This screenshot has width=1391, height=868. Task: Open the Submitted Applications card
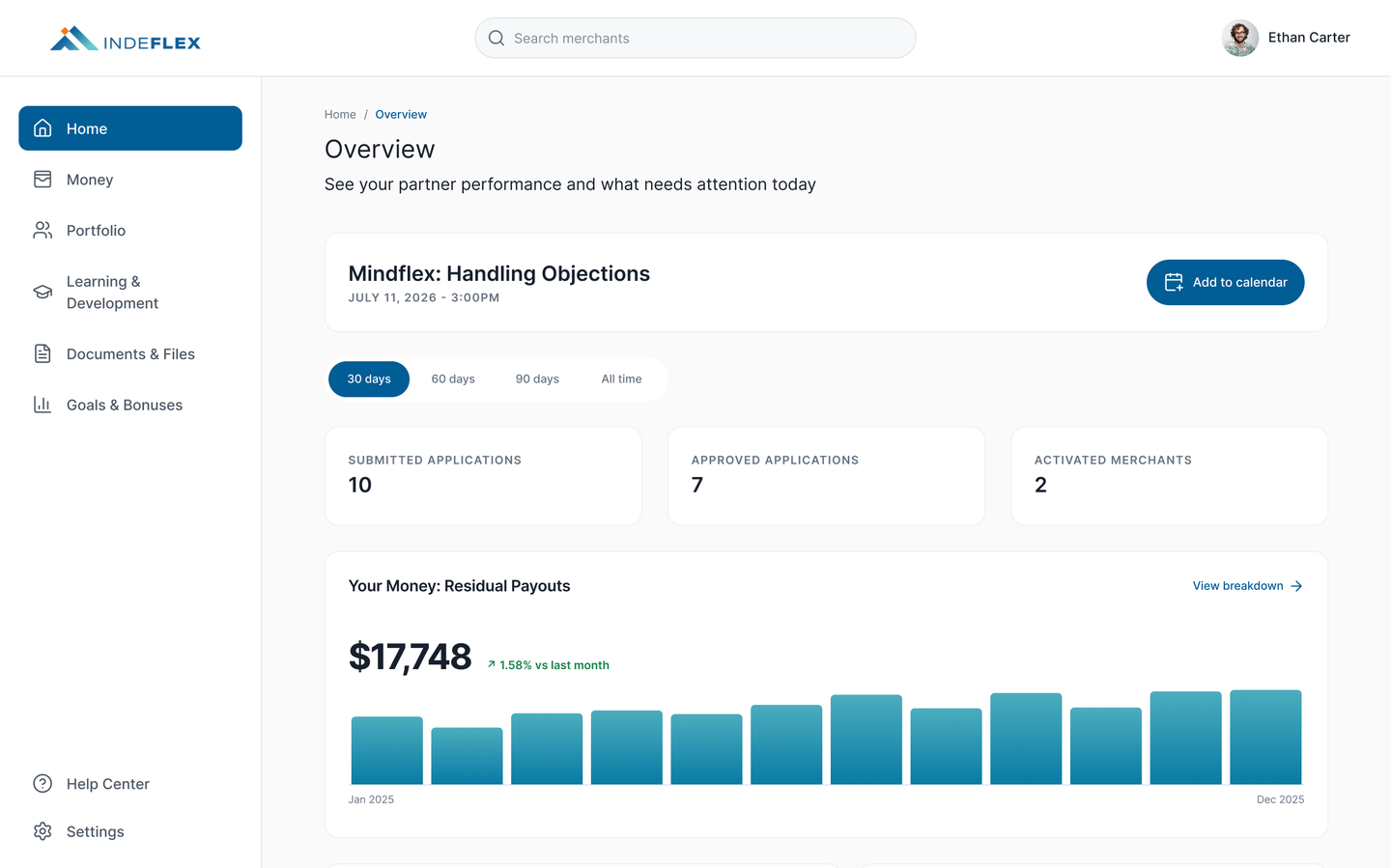coord(483,476)
